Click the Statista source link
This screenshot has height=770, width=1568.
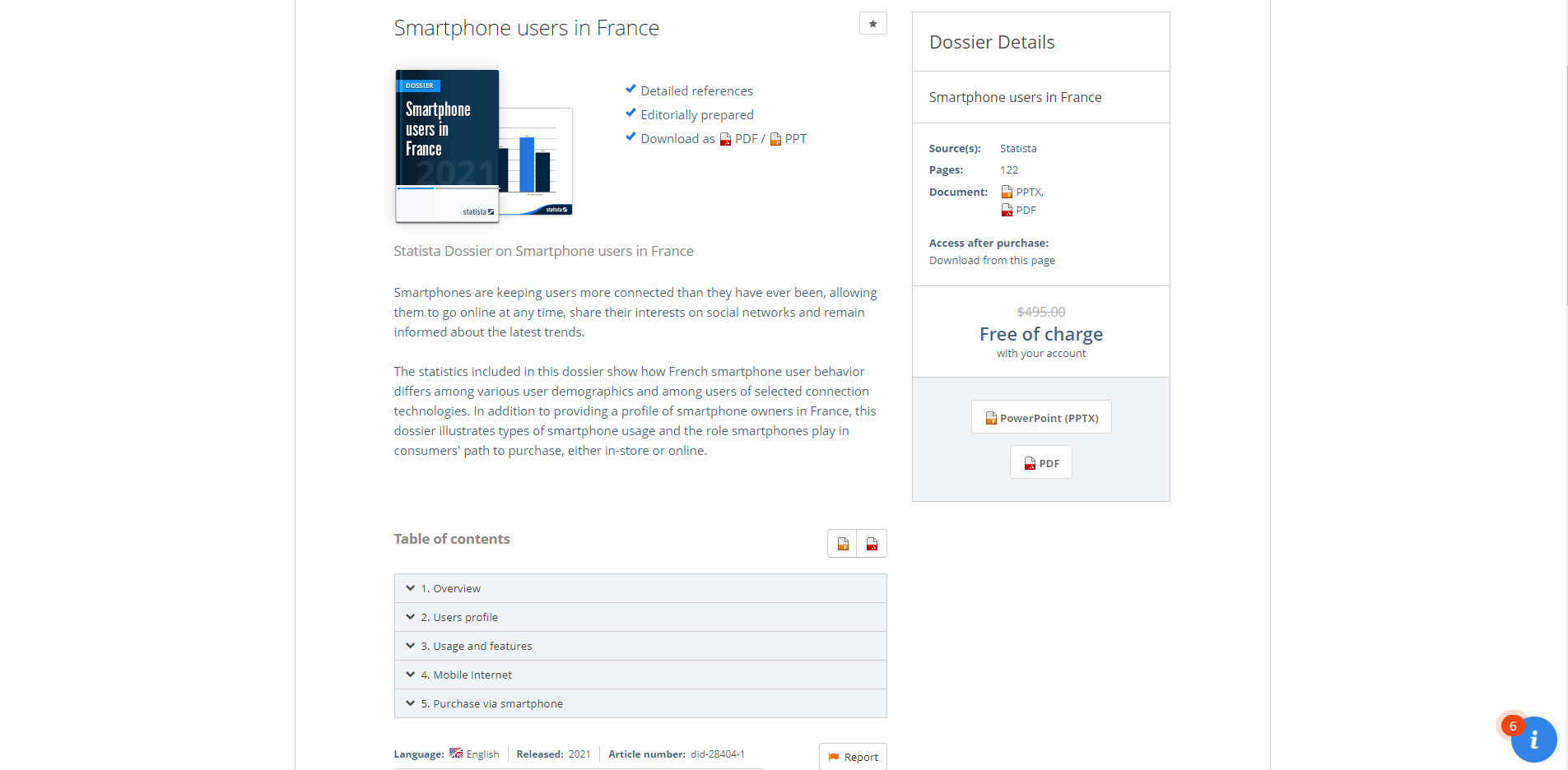[x=1018, y=149]
